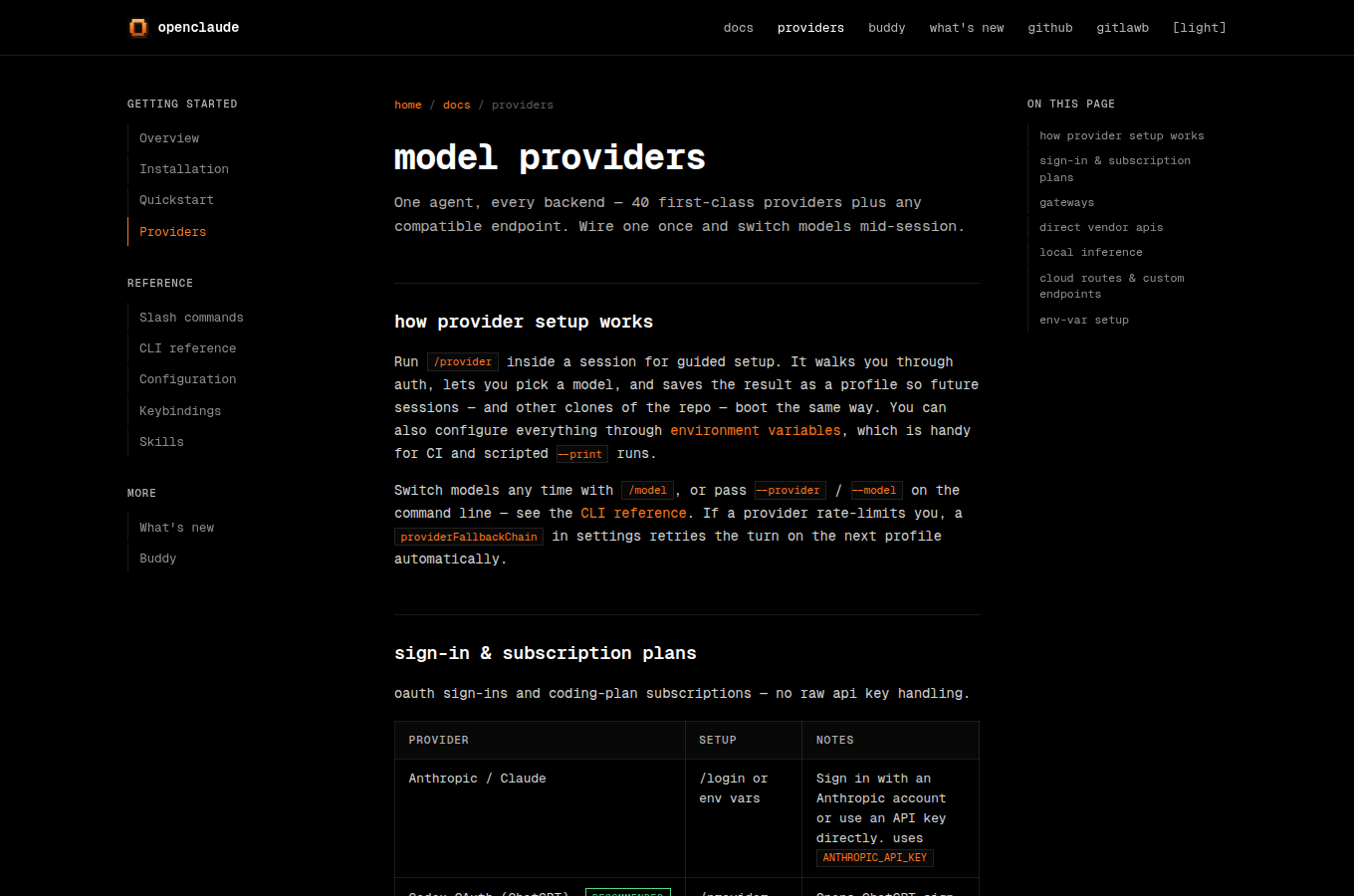The height and width of the screenshot is (896, 1354).
Task: Jump to local inference section
Action: [1091, 253]
